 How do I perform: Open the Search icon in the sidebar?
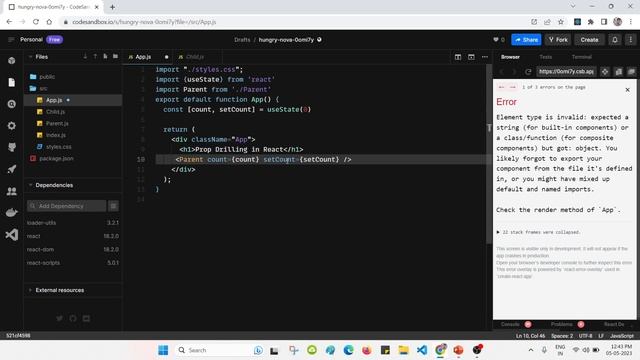pyautogui.click(x=11, y=104)
